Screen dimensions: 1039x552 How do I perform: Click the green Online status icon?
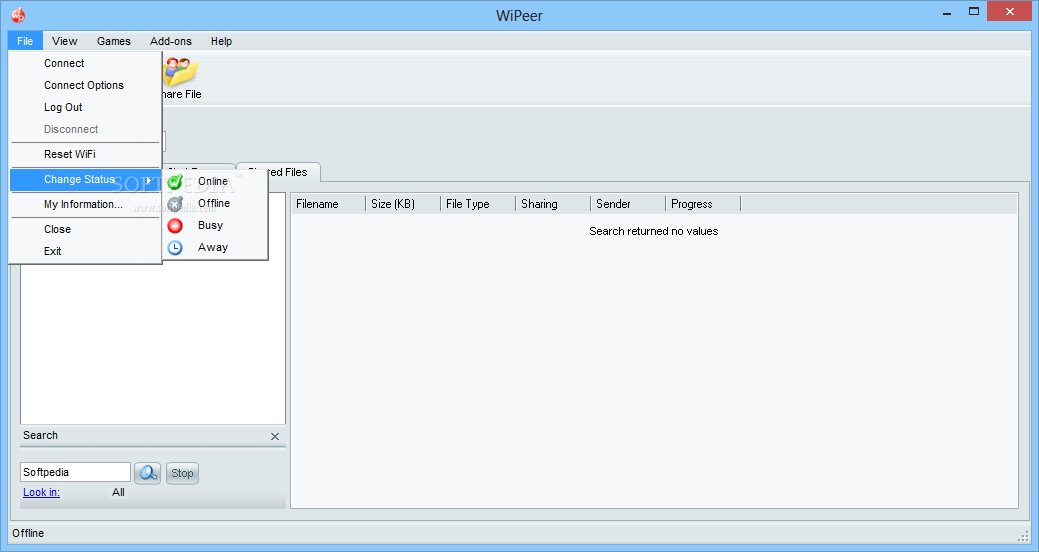coord(175,182)
